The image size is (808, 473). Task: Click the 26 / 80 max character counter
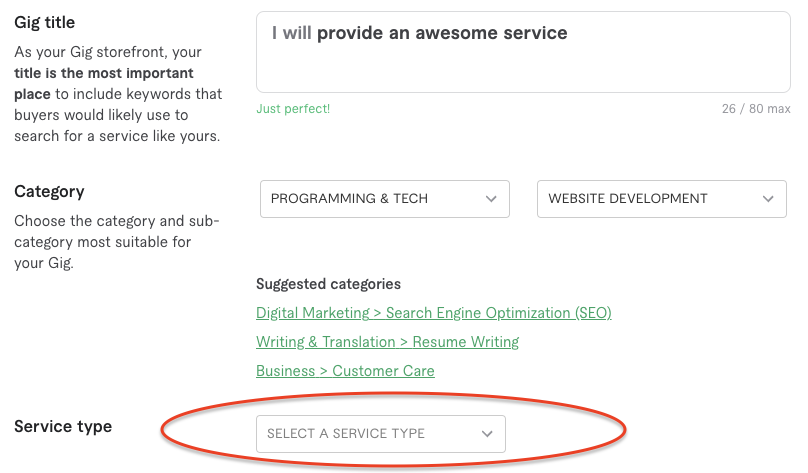[755, 108]
